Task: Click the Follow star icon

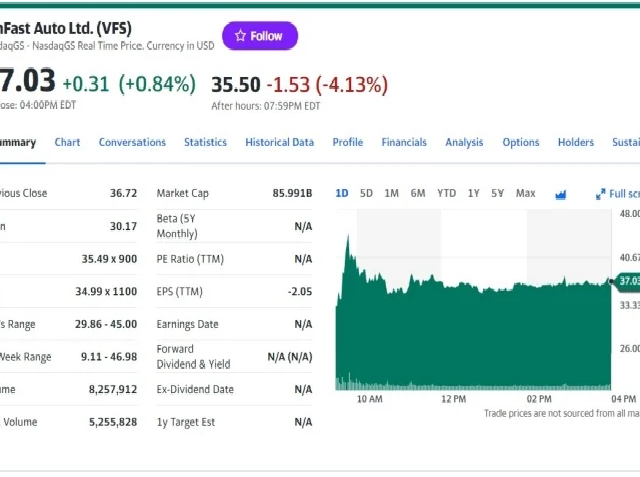Action: tap(240, 36)
